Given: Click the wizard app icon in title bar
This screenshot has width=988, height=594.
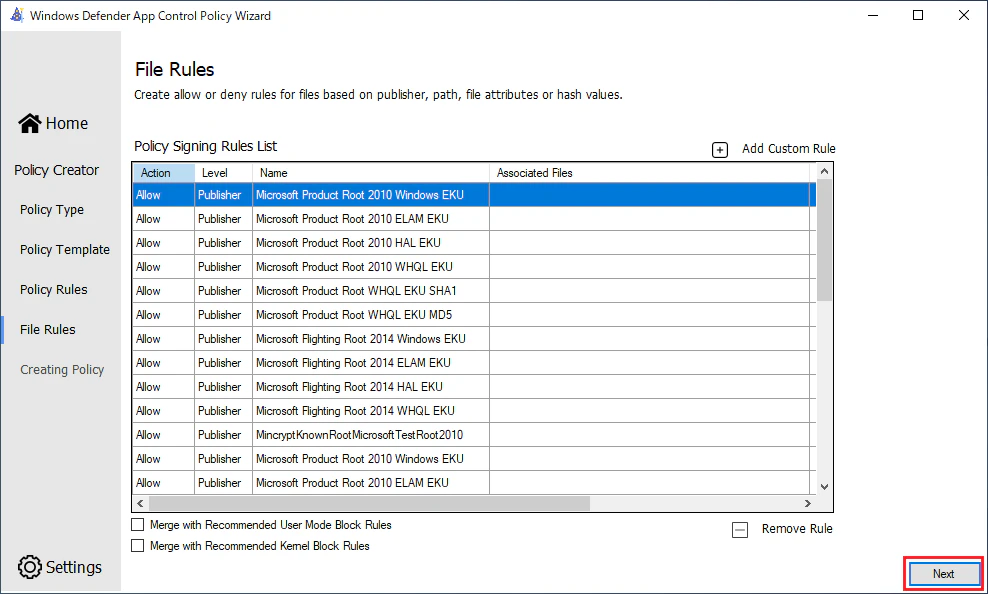Looking at the screenshot, I should [17, 14].
